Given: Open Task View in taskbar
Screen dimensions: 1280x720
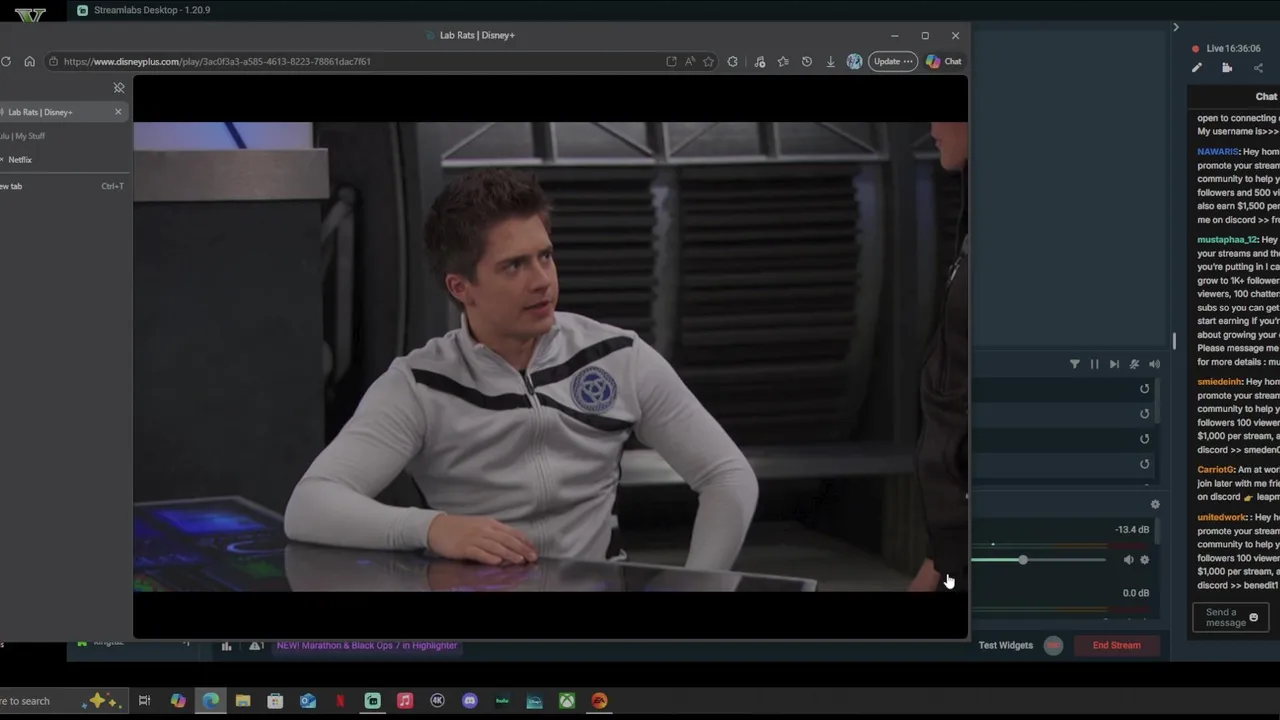Looking at the screenshot, I should click(x=144, y=701).
